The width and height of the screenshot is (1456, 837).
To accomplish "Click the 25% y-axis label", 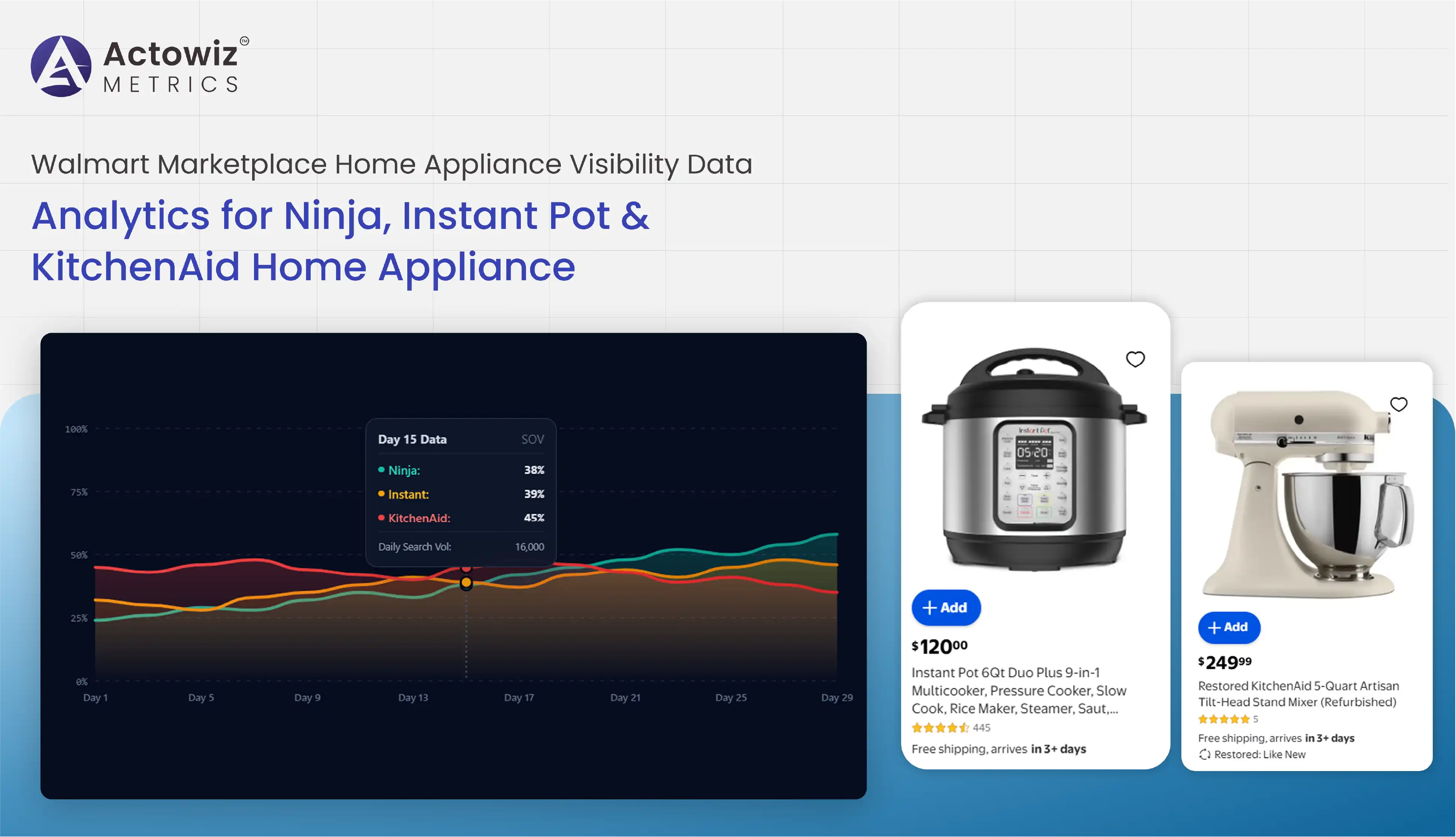I will pyautogui.click(x=79, y=619).
